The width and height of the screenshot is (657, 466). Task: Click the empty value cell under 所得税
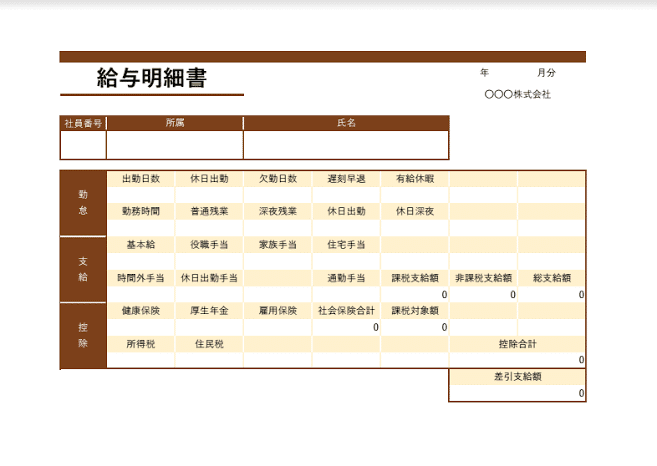pyautogui.click(x=141, y=360)
